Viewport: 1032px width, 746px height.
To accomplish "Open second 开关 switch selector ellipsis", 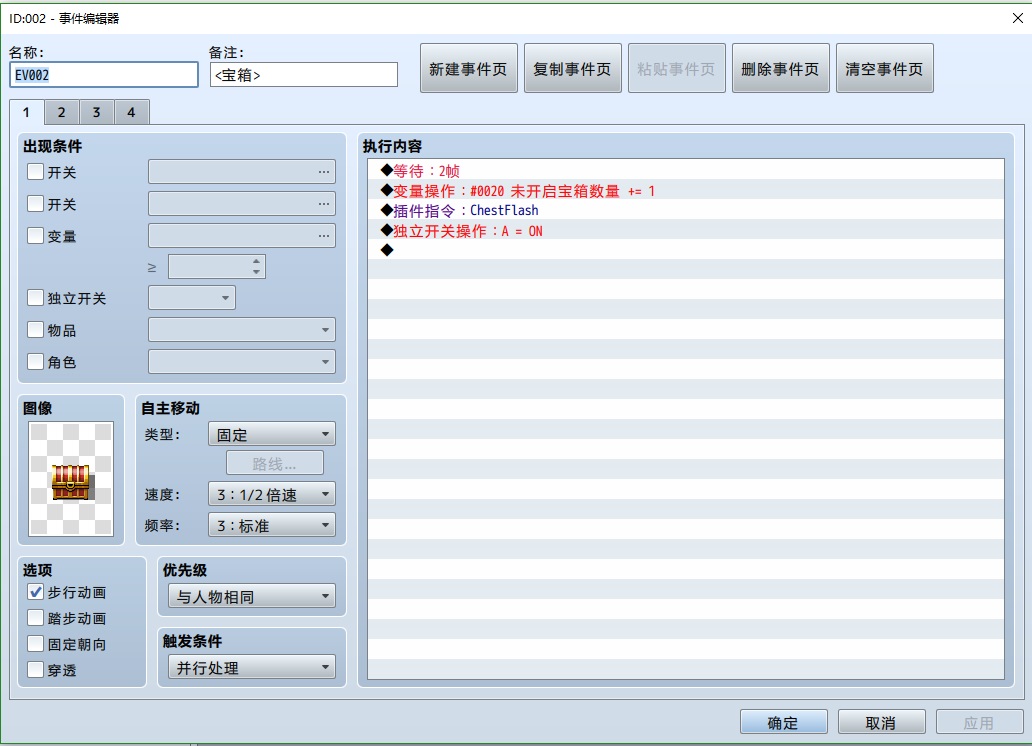I will coord(324,204).
